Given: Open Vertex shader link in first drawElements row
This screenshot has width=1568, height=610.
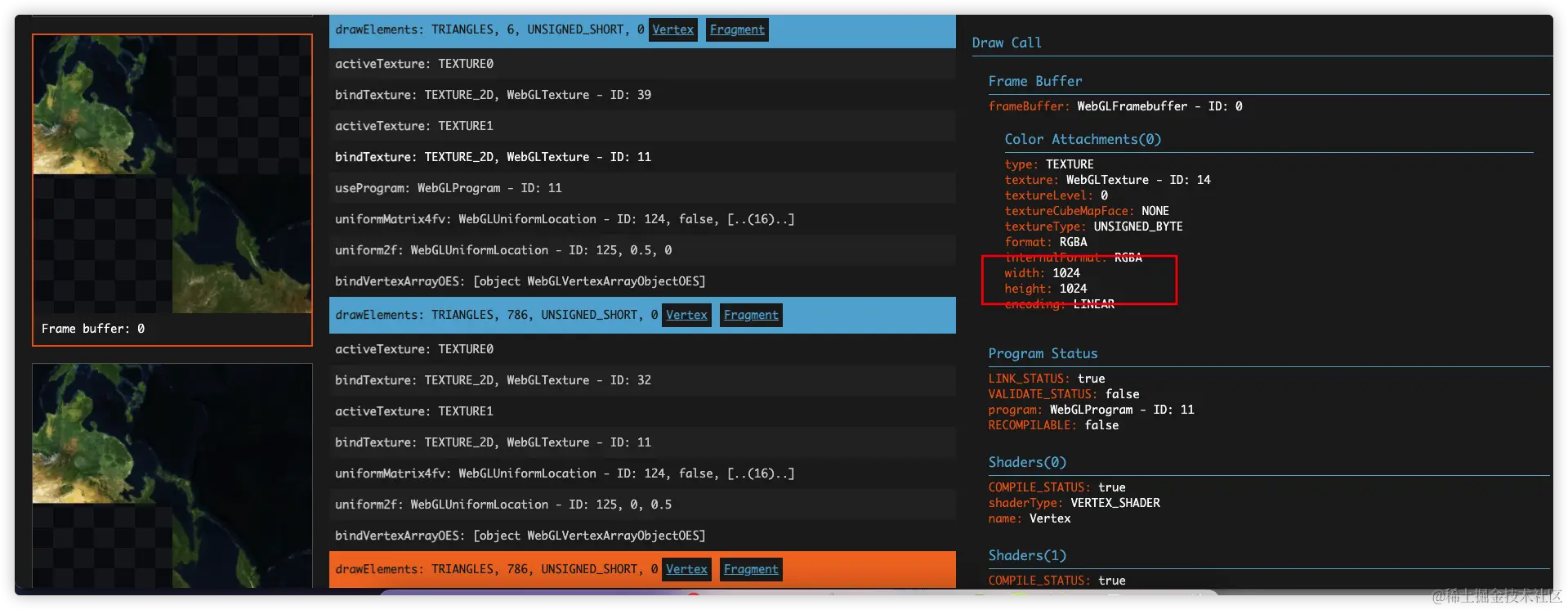Looking at the screenshot, I should coord(672,29).
